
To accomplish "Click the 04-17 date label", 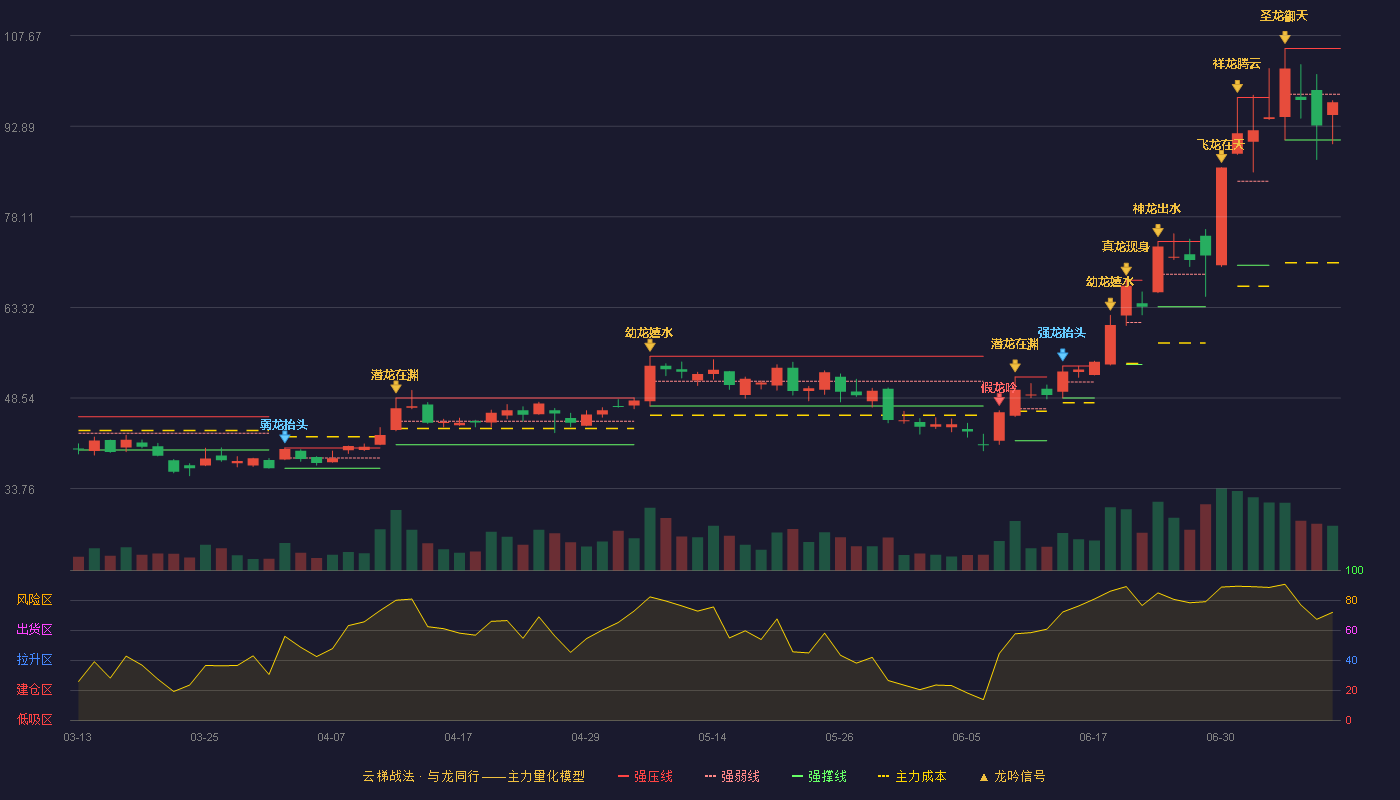I will (459, 737).
